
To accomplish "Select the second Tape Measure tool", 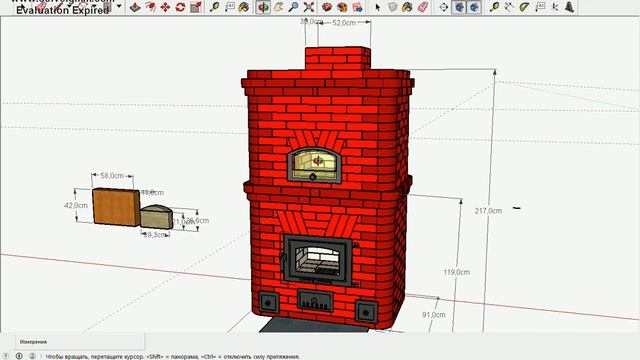I will [494, 7].
